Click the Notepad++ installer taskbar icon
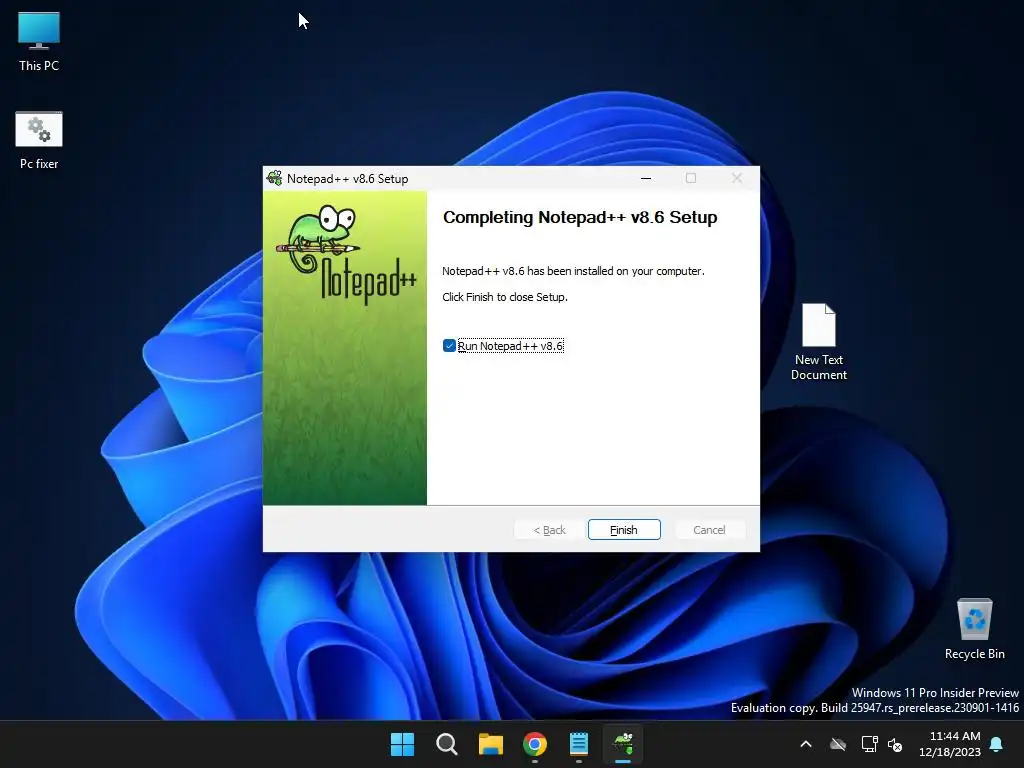Image resolution: width=1024 pixels, height=768 pixels. tap(623, 744)
